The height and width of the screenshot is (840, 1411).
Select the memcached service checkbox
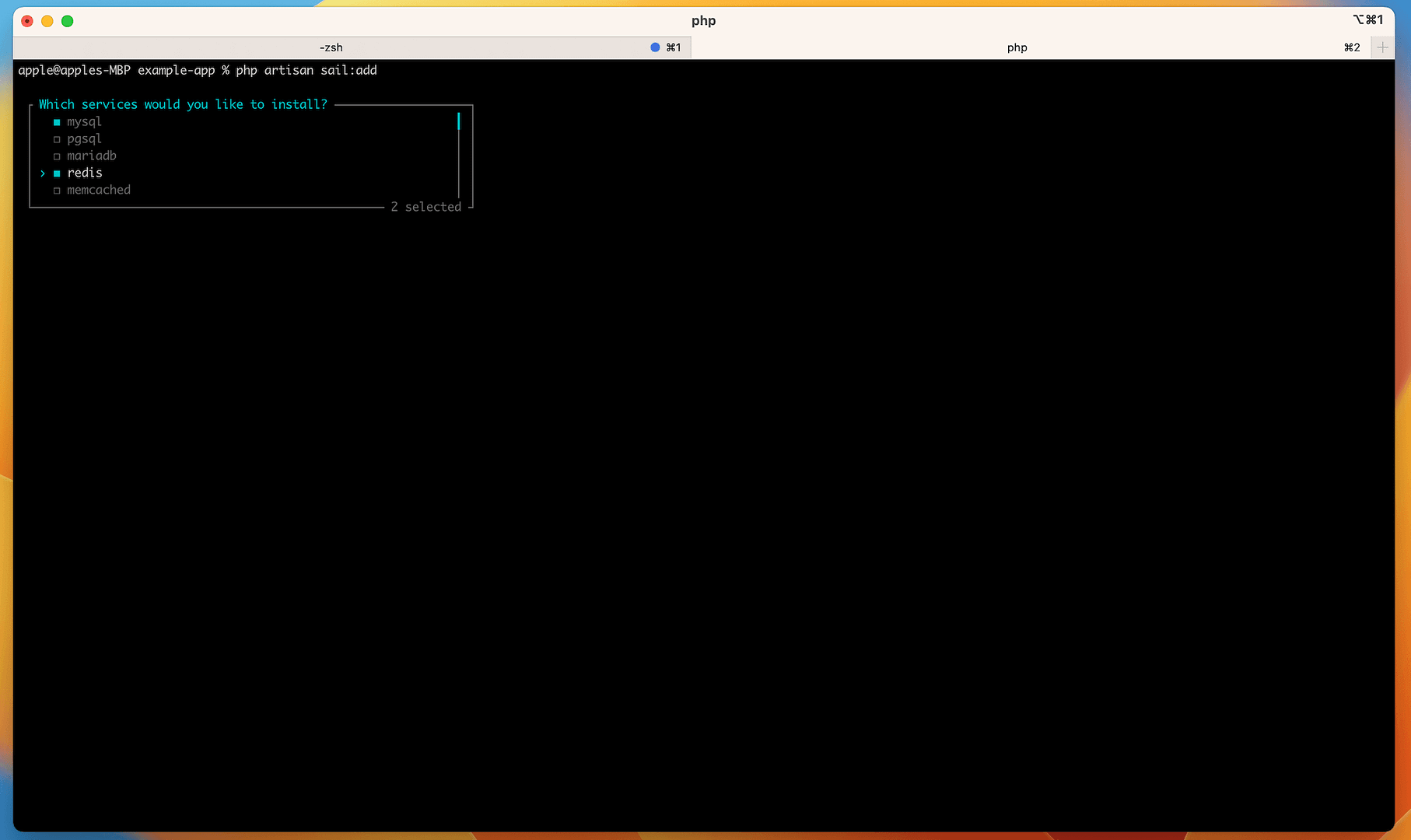(x=57, y=191)
